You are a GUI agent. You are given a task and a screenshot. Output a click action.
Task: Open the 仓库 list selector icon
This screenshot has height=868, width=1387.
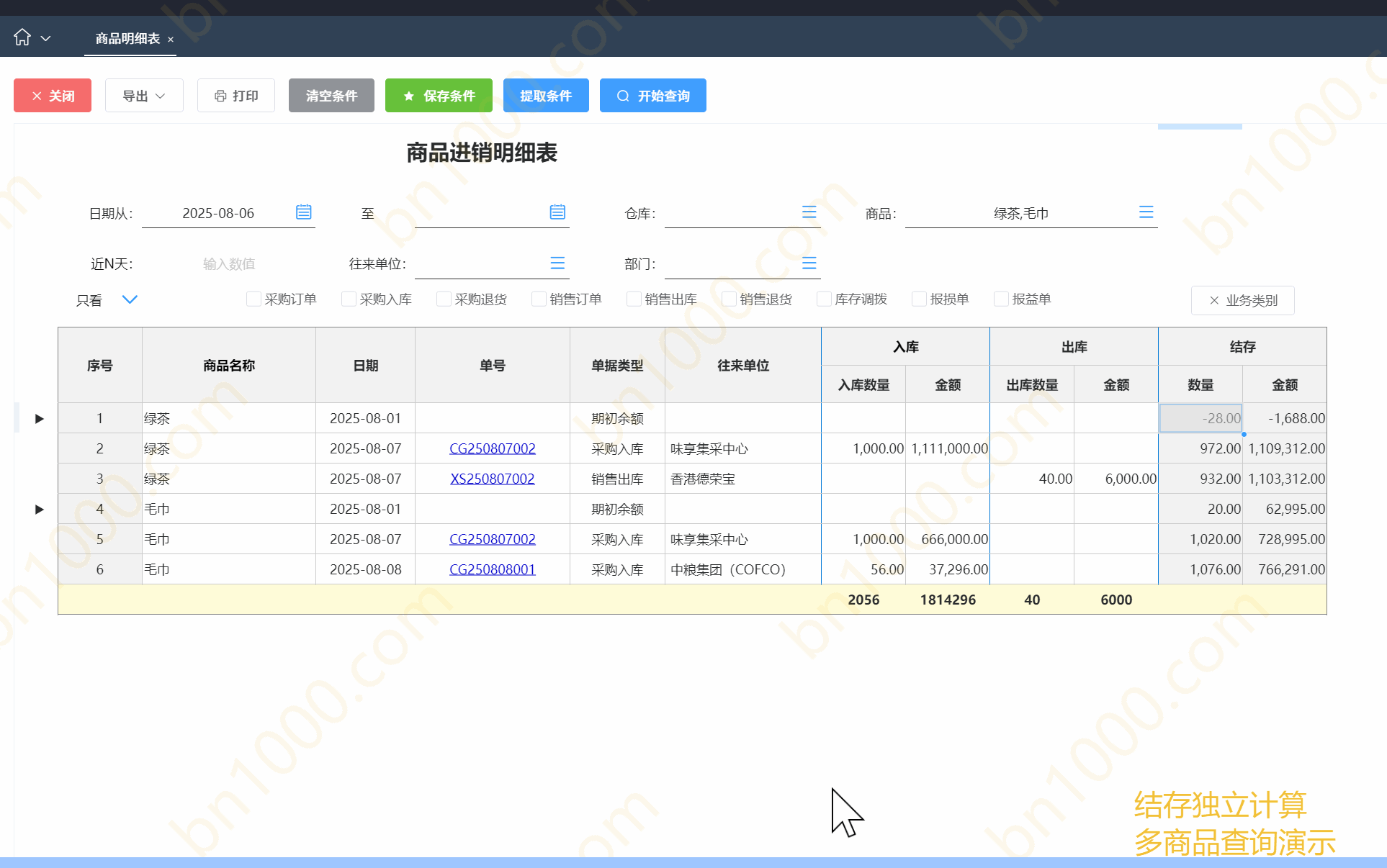[809, 212]
